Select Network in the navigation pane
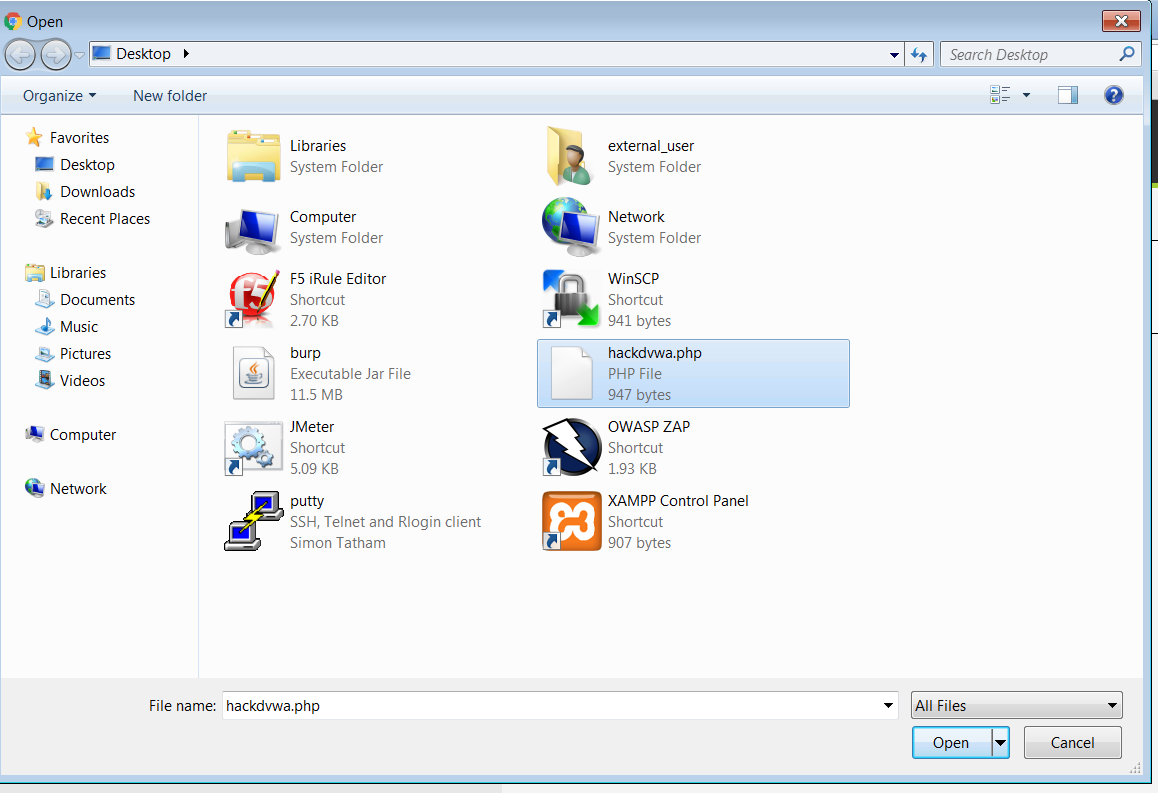Image resolution: width=1158 pixels, height=793 pixels. tap(78, 489)
